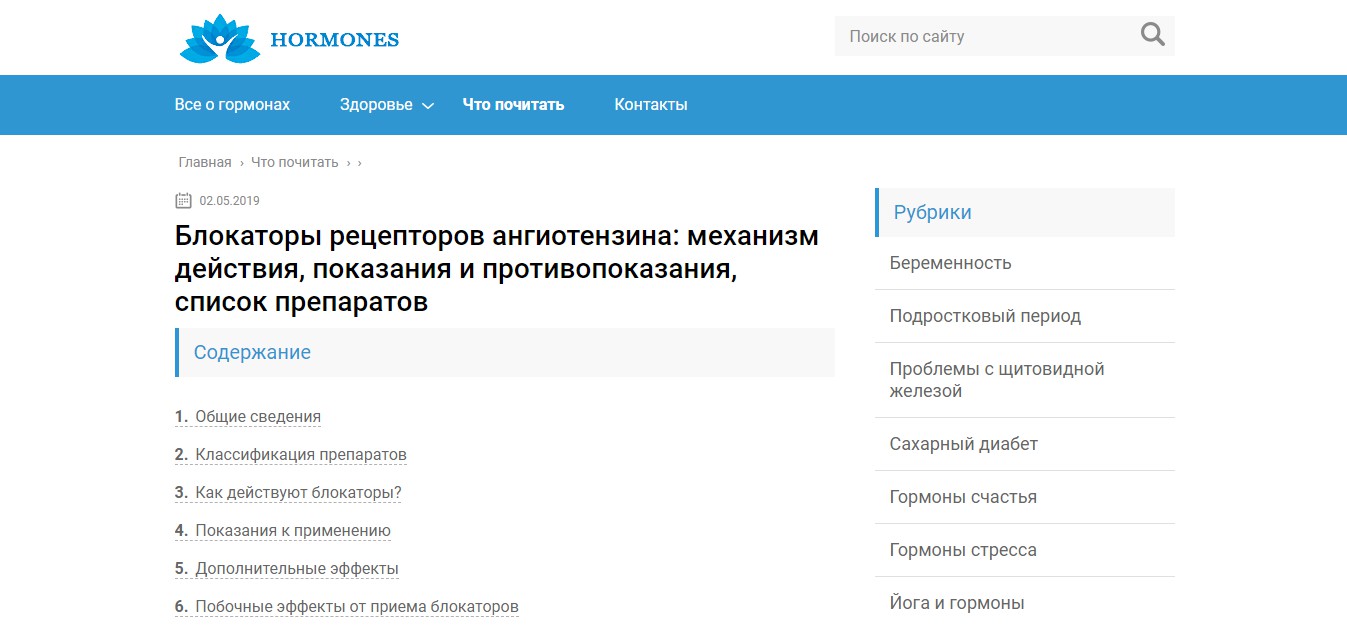Open 'Проблемы с щитовидной железой' rubric
The height and width of the screenshot is (628, 1347).
pos(997,380)
